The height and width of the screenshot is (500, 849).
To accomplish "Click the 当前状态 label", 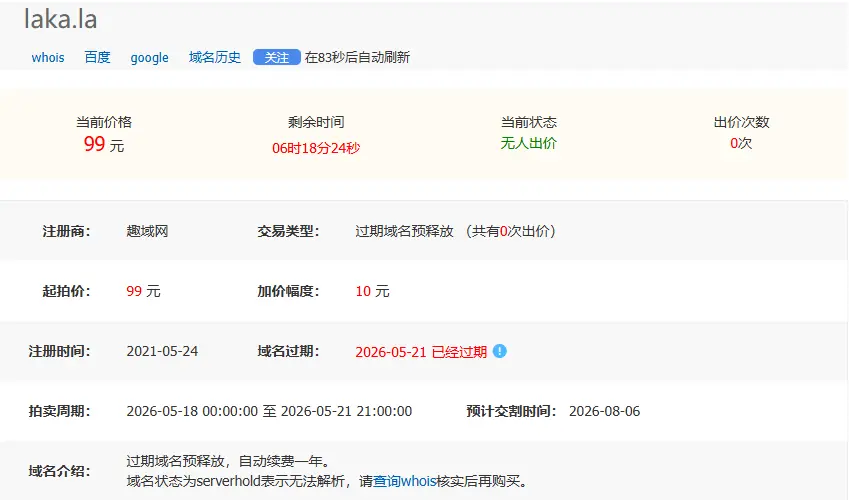I will (x=529, y=122).
